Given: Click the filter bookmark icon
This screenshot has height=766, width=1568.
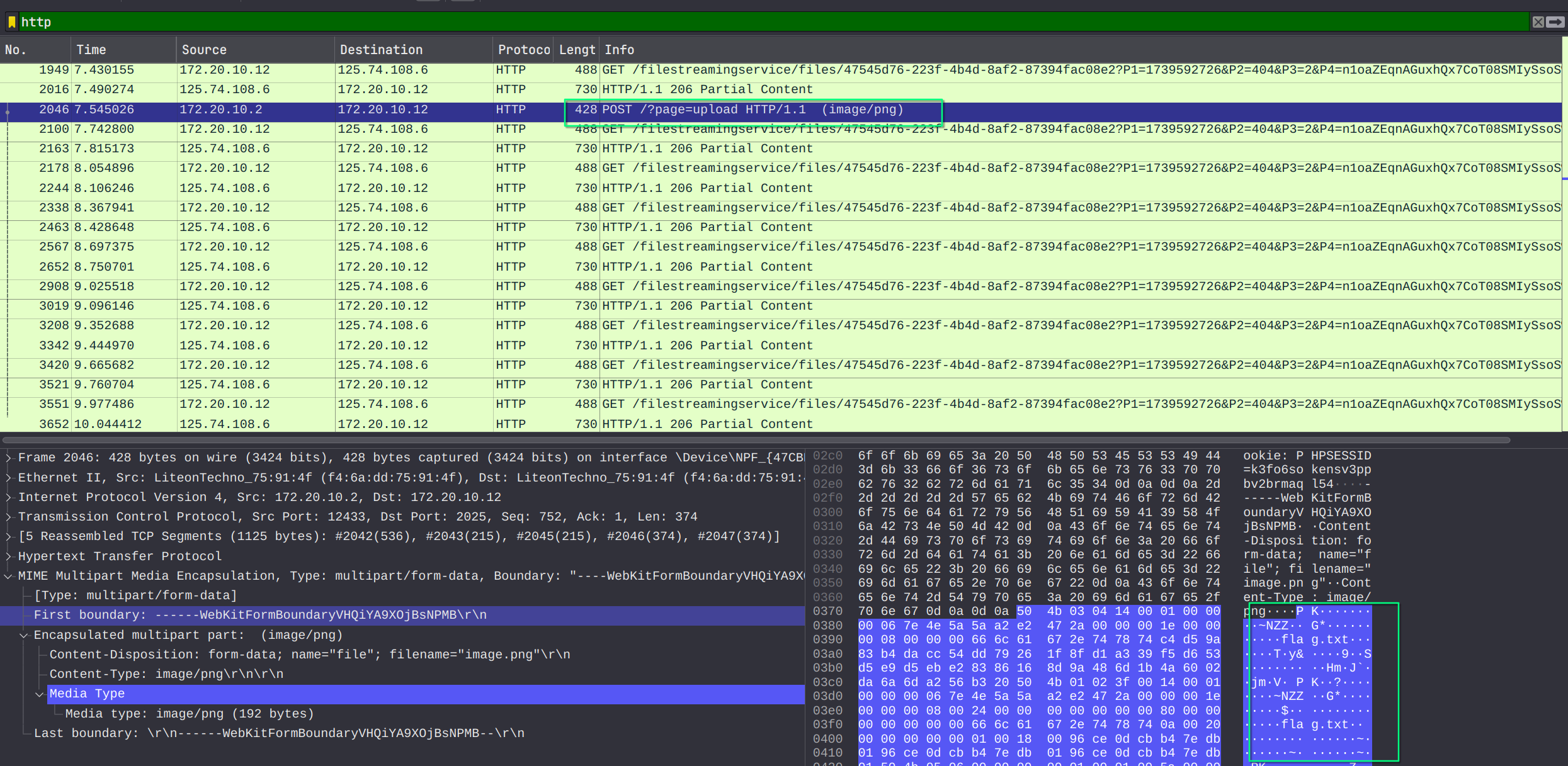Looking at the screenshot, I should [x=11, y=22].
